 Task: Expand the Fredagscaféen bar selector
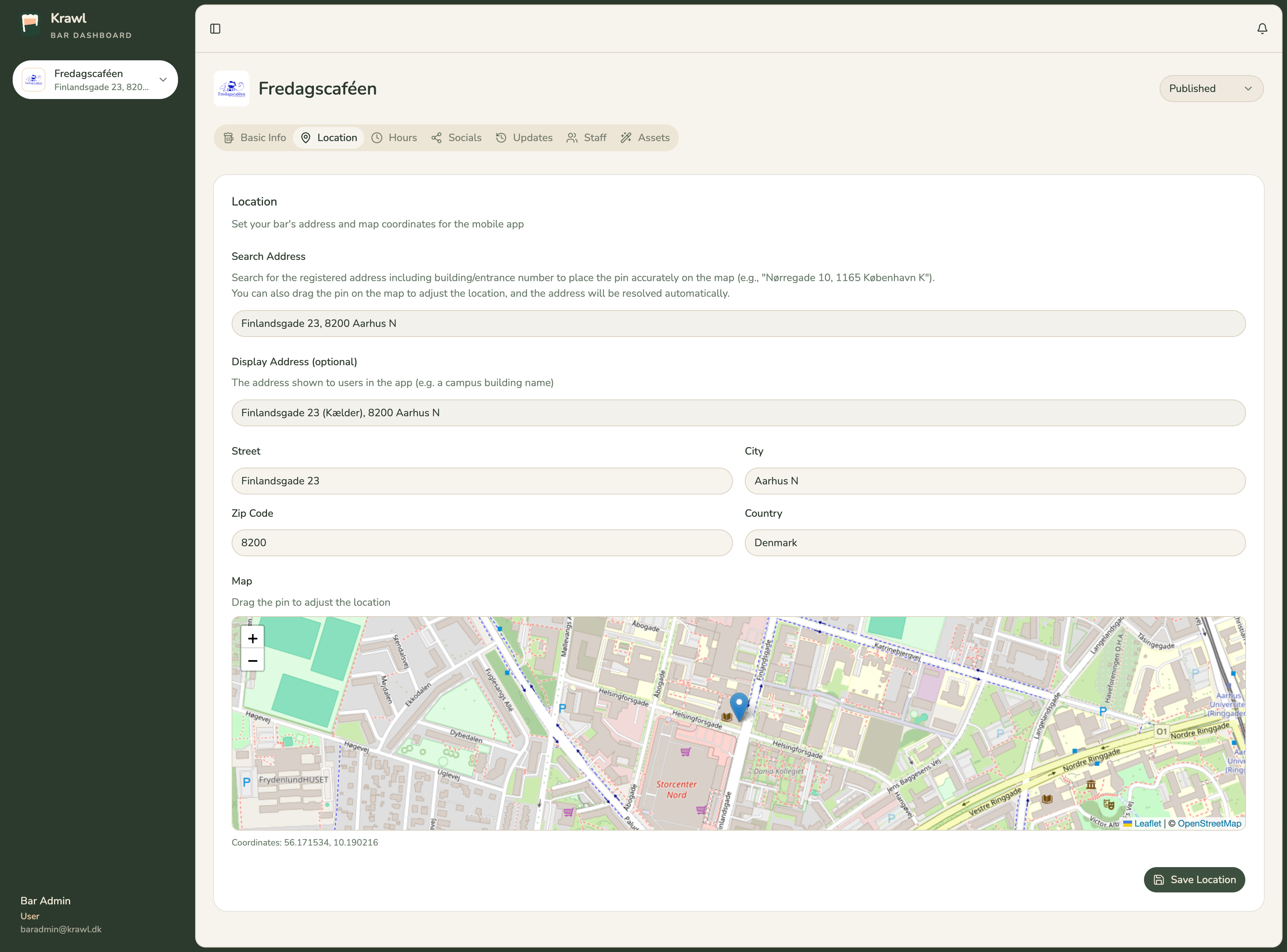(95, 80)
